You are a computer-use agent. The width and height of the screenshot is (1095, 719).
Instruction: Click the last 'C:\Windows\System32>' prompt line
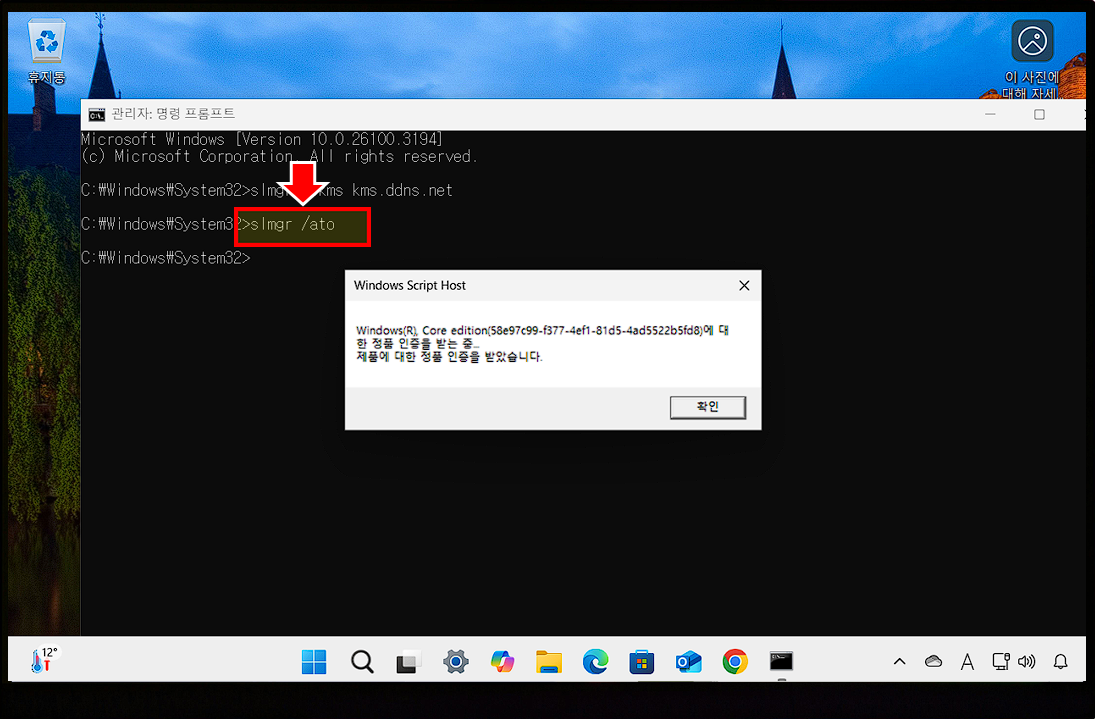[x=166, y=258]
